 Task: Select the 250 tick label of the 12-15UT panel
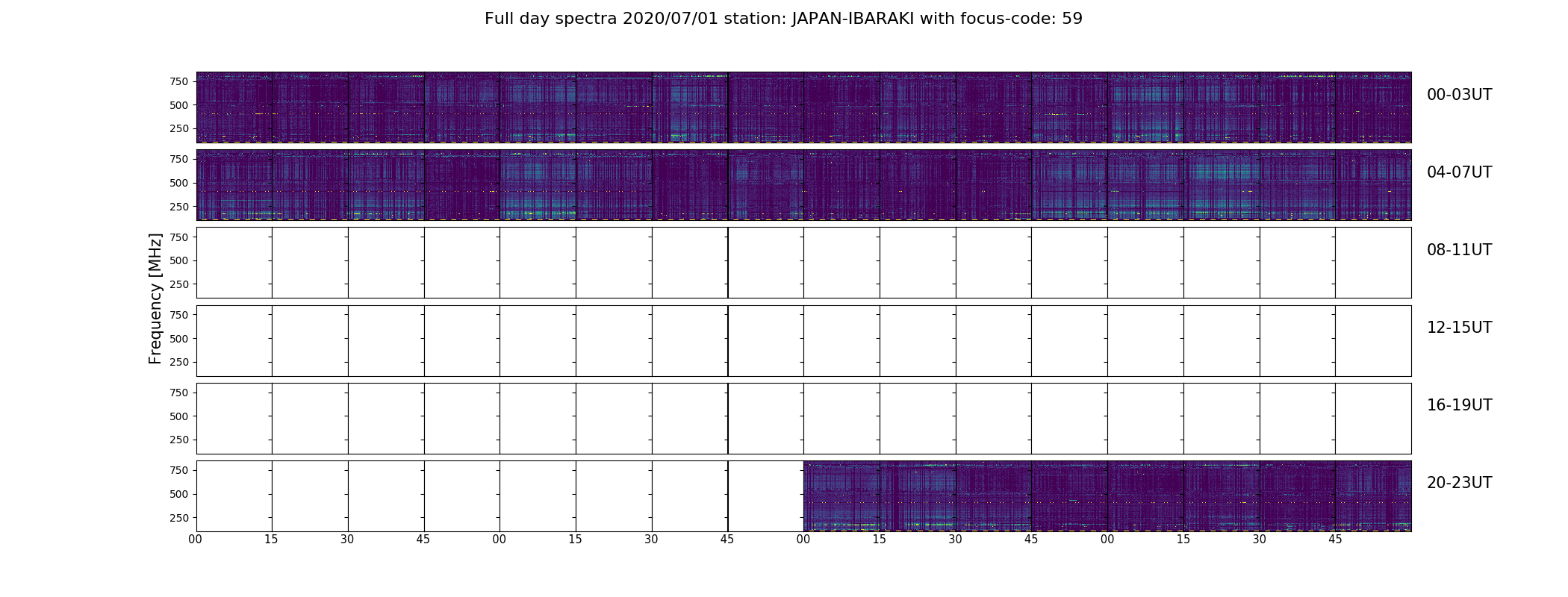[x=179, y=362]
